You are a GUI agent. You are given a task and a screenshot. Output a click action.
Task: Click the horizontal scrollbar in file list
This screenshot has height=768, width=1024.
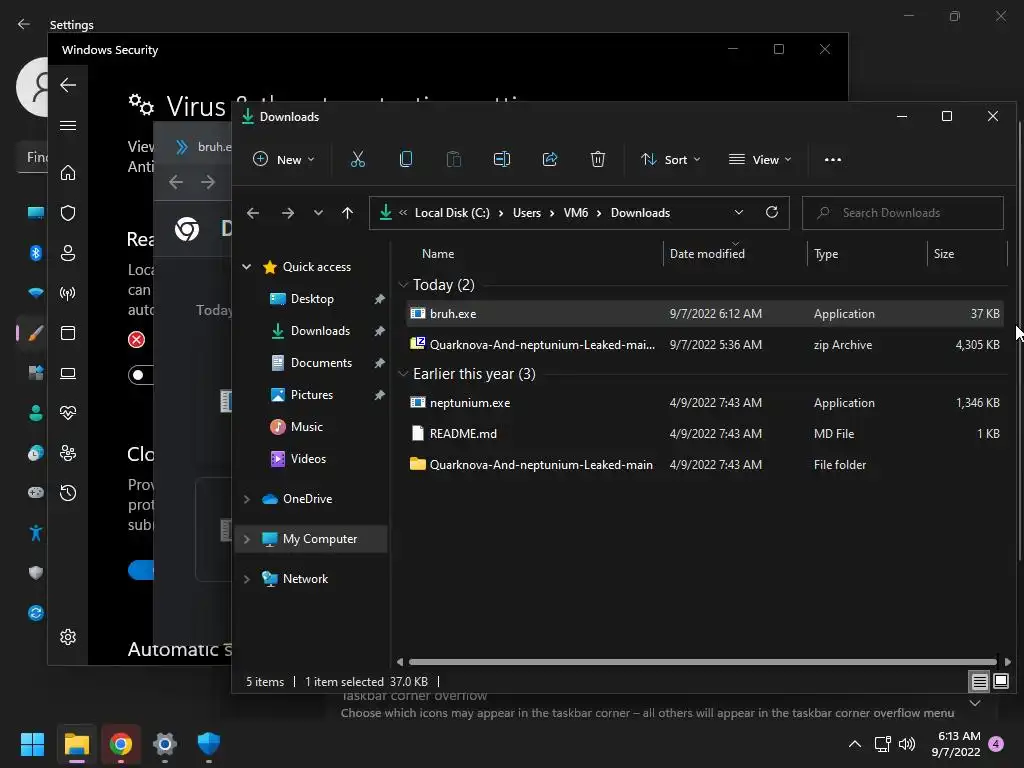[703, 662]
